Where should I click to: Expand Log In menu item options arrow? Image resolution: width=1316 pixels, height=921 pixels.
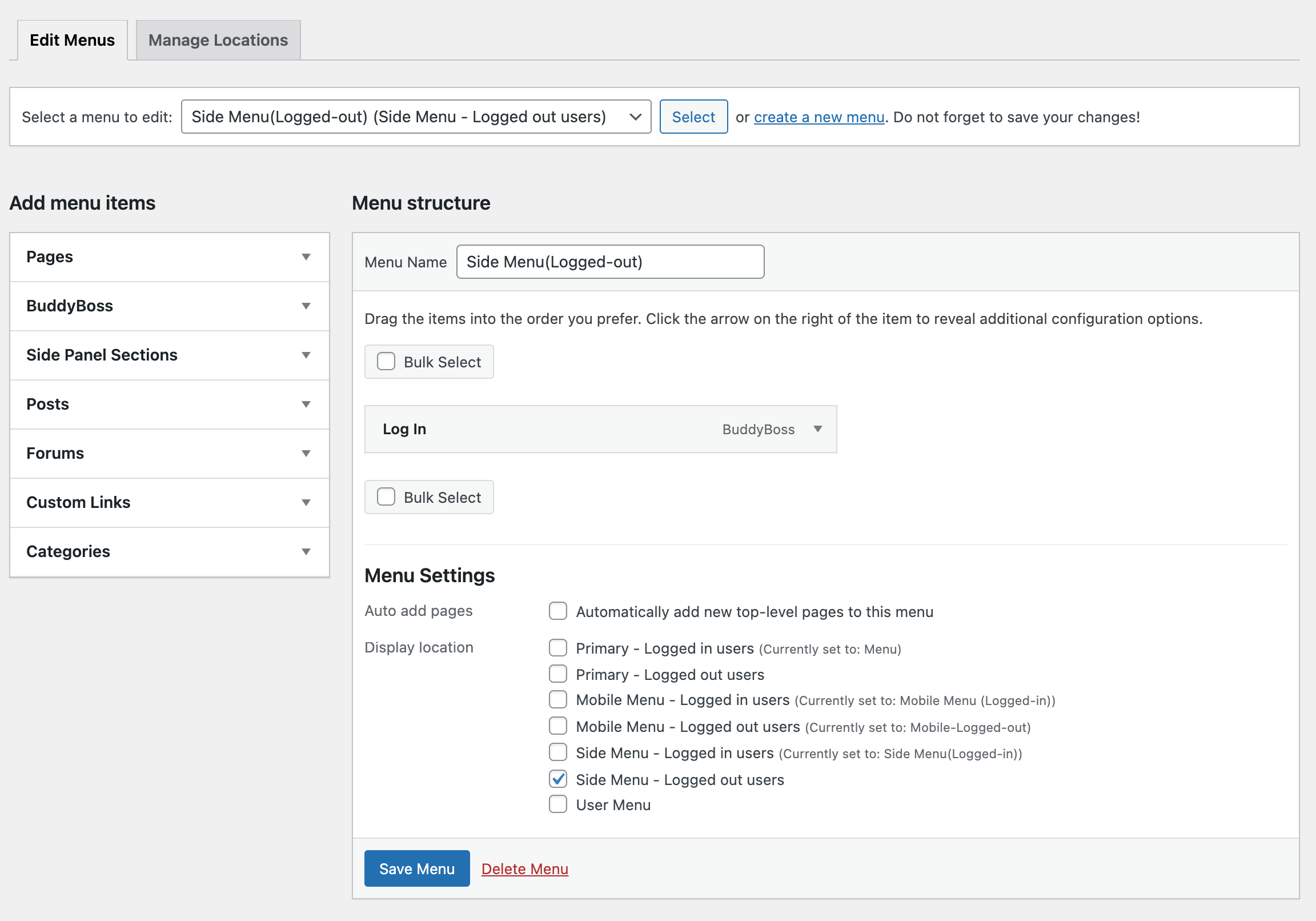click(x=817, y=429)
